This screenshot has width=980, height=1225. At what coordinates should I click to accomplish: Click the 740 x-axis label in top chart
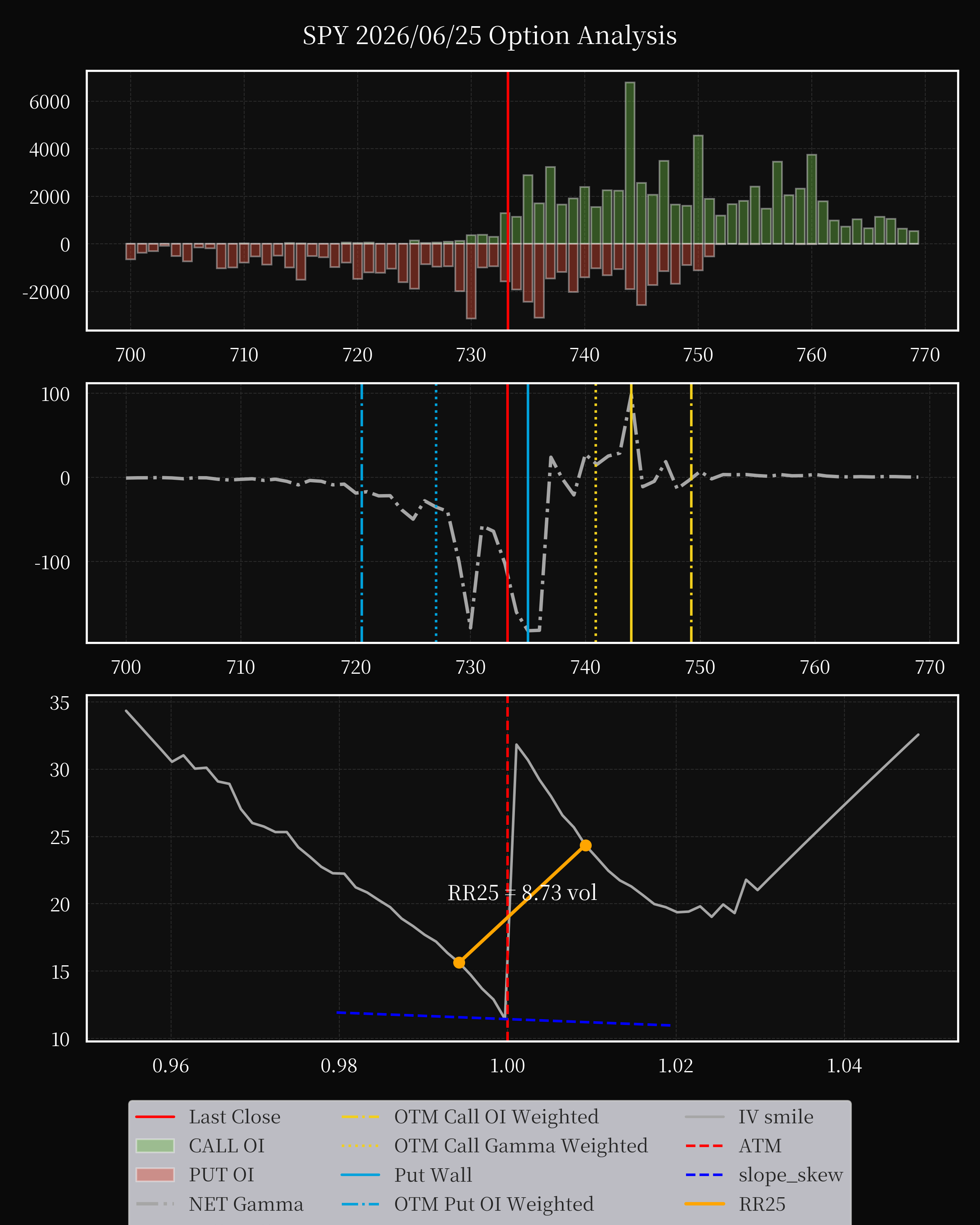pos(585,355)
